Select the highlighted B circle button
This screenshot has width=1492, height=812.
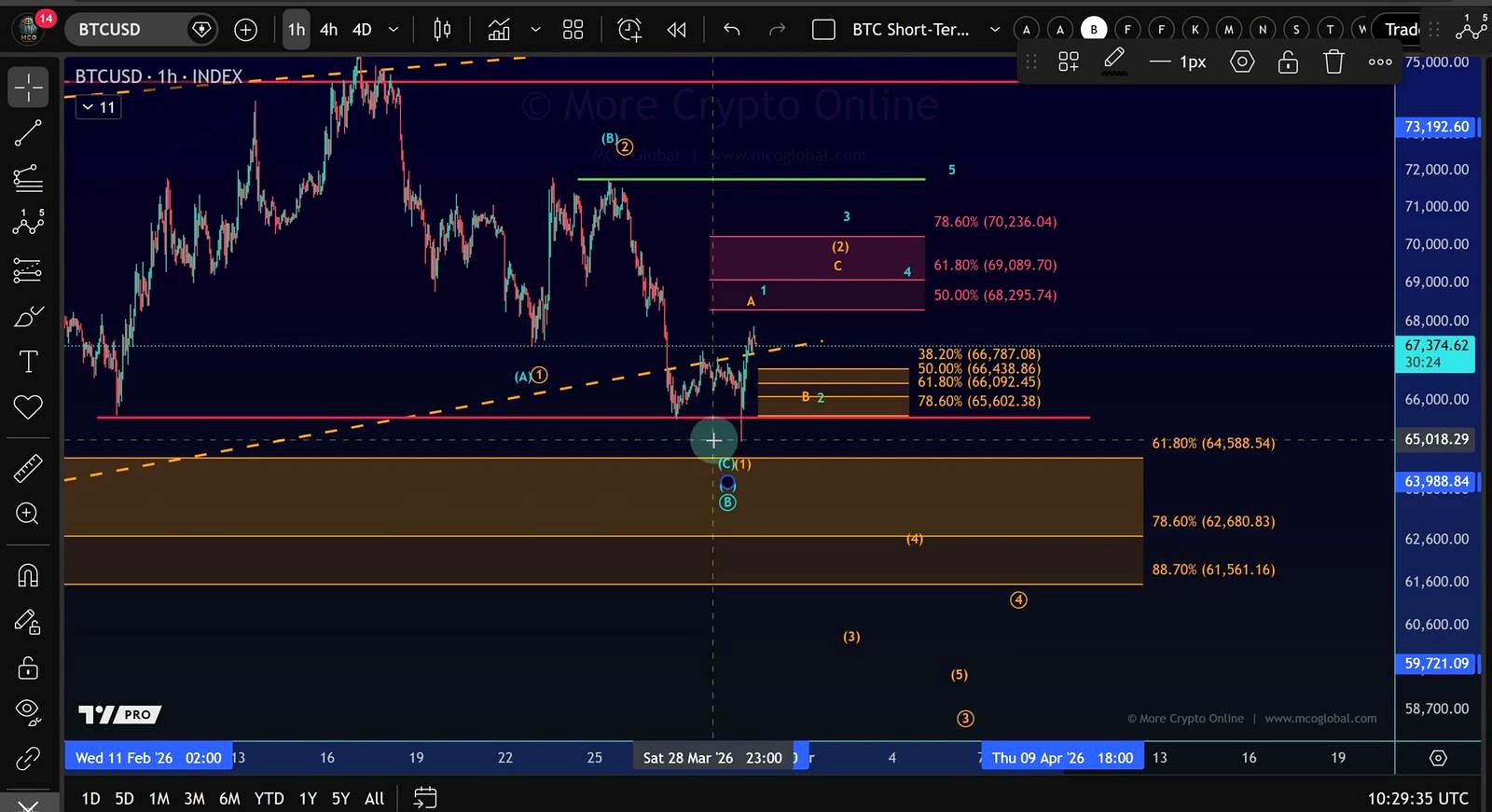pos(1094,30)
